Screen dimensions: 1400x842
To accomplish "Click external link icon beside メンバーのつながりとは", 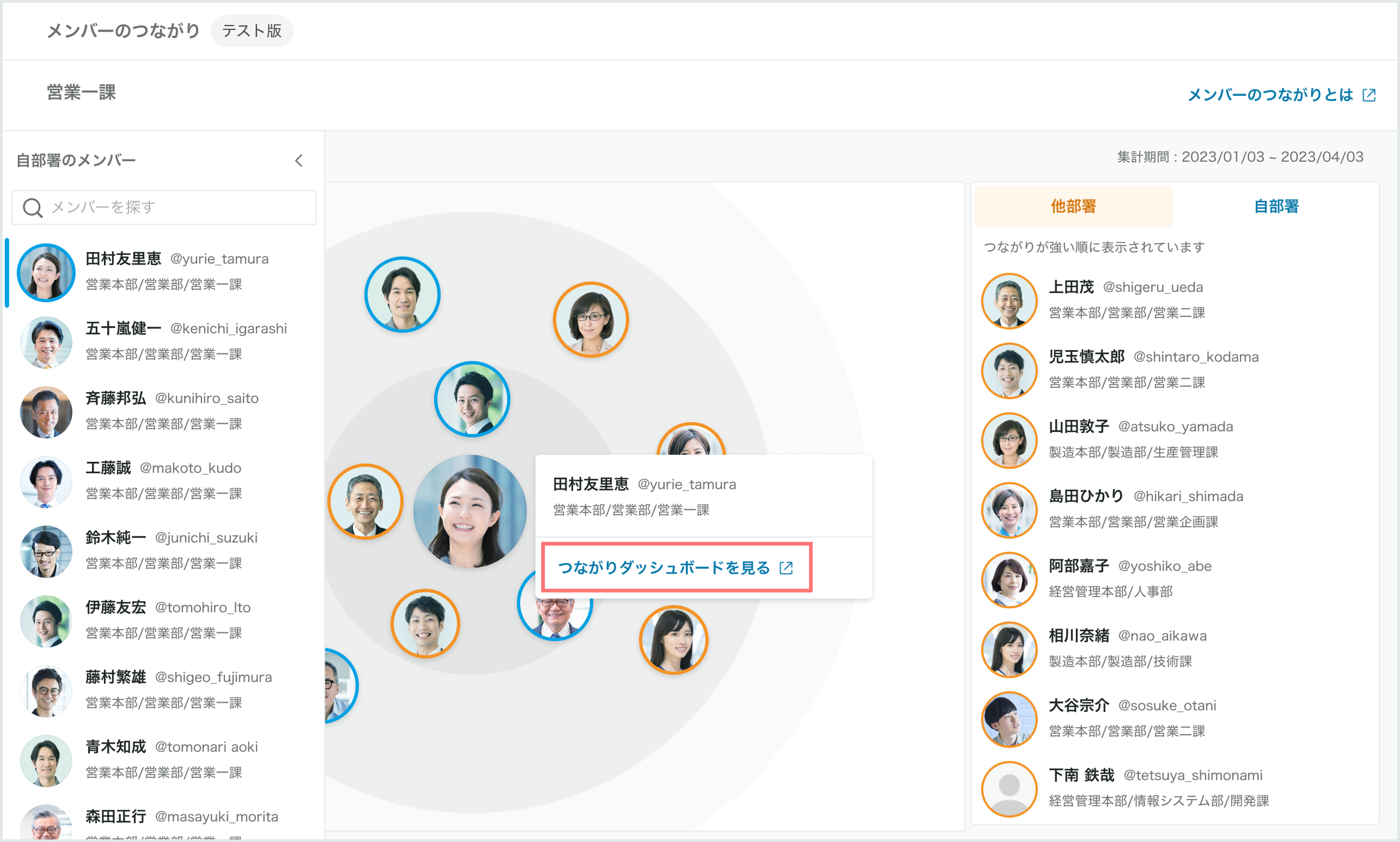I will click(1369, 95).
